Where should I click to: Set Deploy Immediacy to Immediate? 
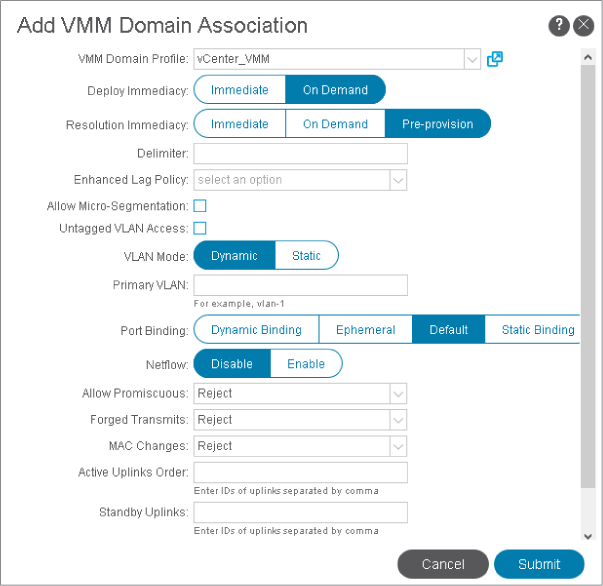pos(240,90)
